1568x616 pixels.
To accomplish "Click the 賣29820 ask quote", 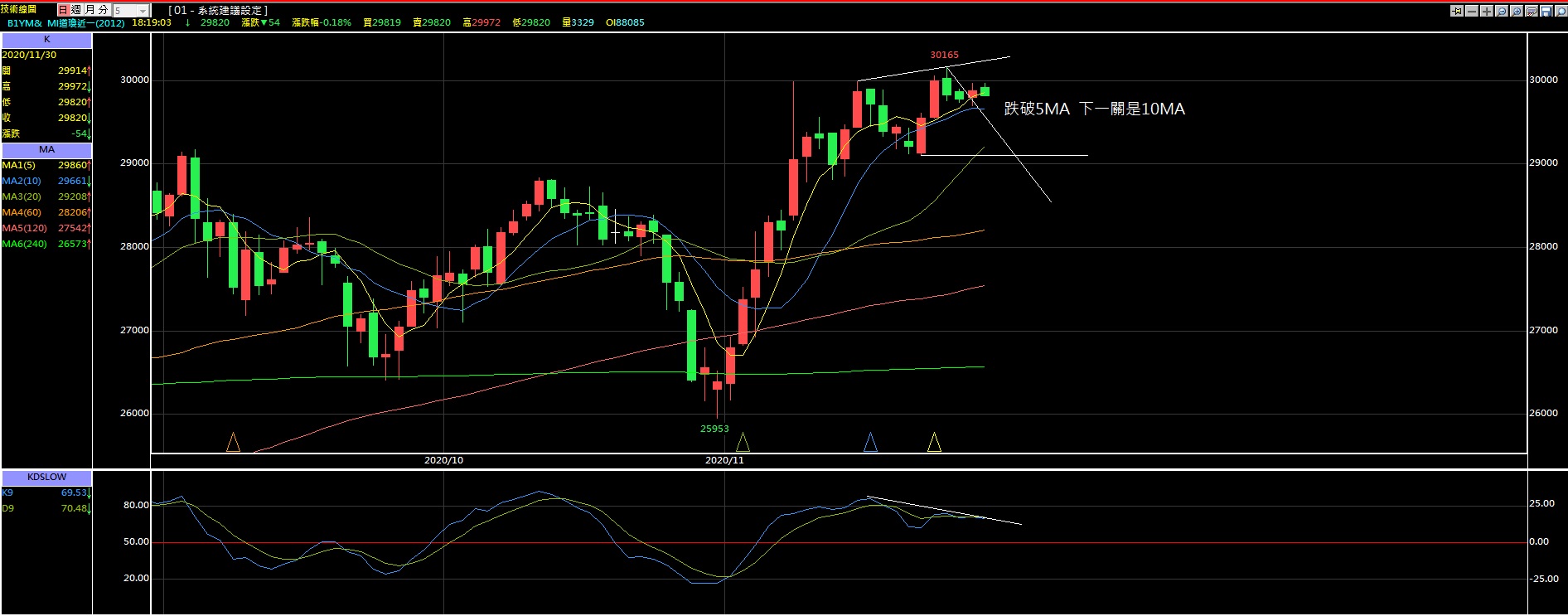I will coord(432,22).
